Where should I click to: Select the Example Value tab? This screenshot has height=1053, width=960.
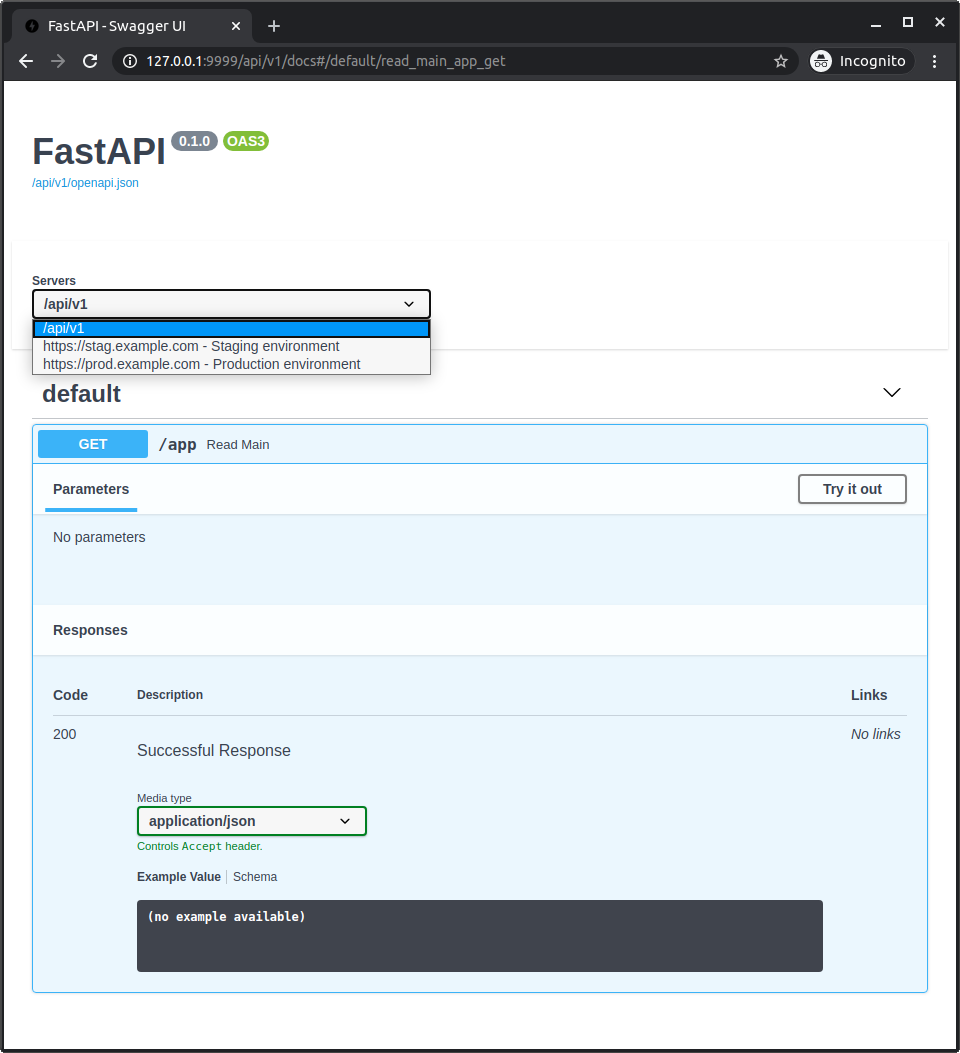(x=179, y=877)
